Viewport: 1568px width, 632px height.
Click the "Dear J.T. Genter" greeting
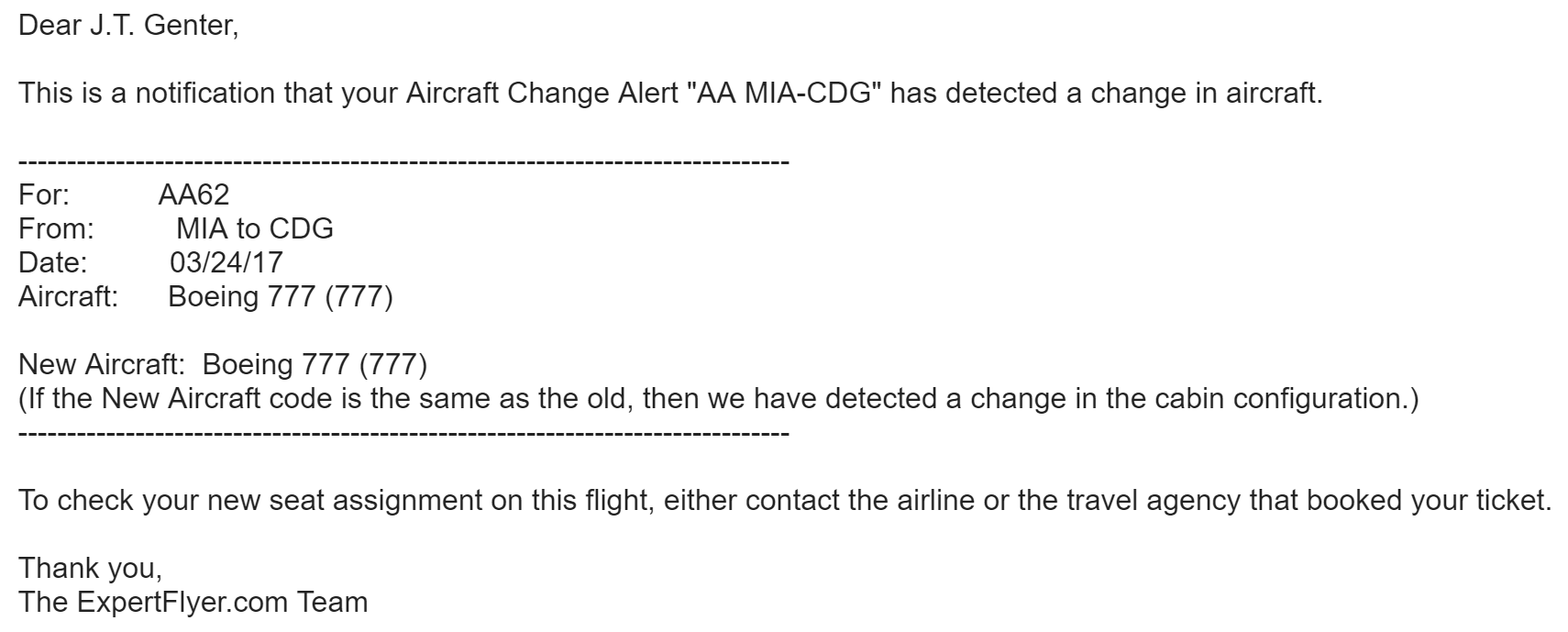pyautogui.click(x=127, y=26)
